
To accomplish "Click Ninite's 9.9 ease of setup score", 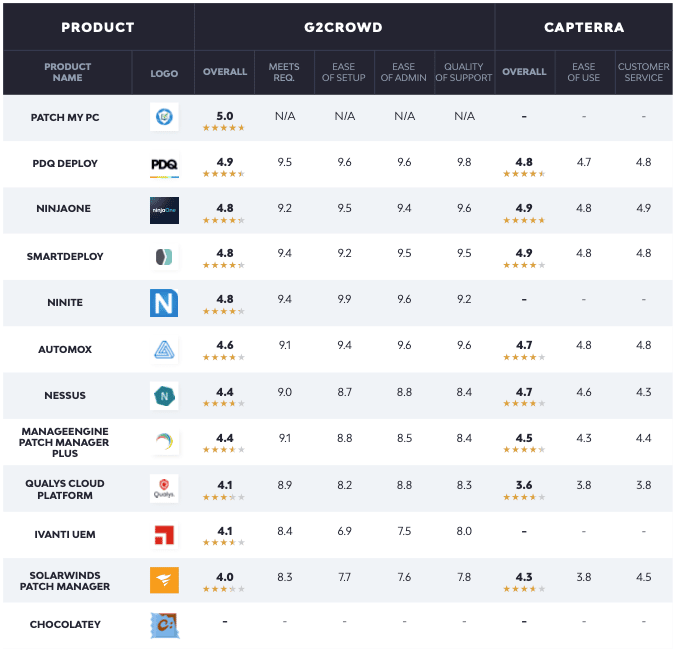I will click(344, 299).
